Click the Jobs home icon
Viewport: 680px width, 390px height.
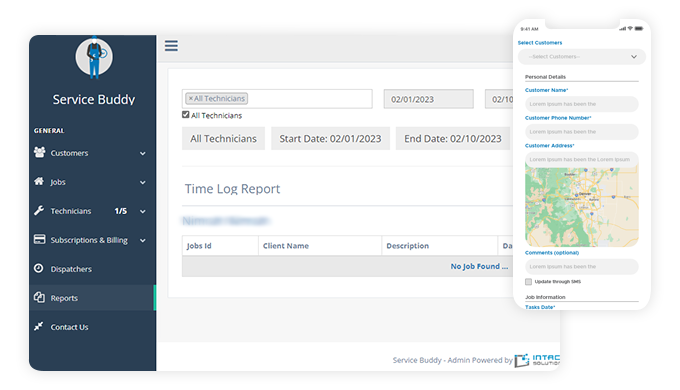39,181
